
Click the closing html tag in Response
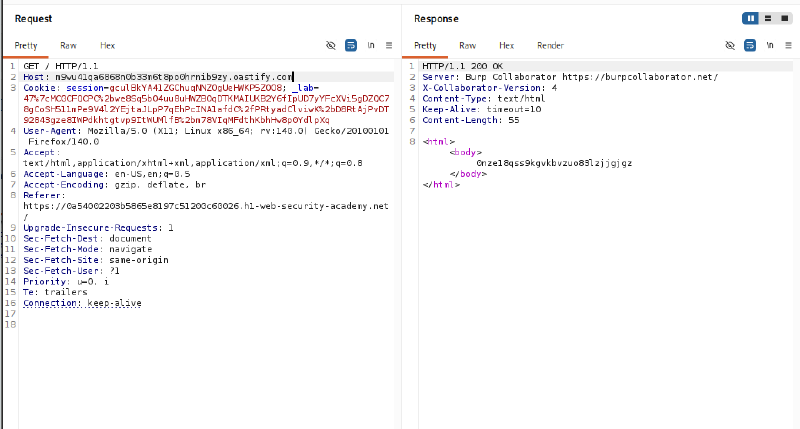point(441,185)
